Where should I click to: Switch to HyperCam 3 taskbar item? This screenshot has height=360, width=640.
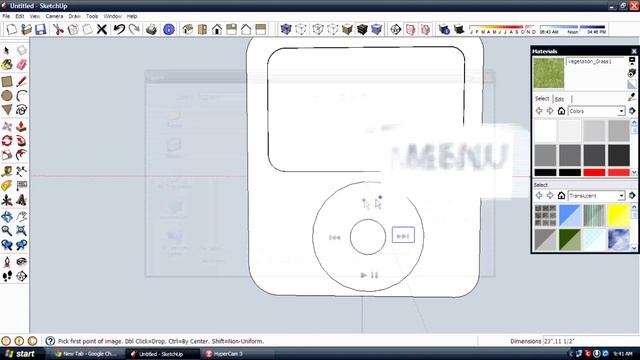[x=238, y=354]
